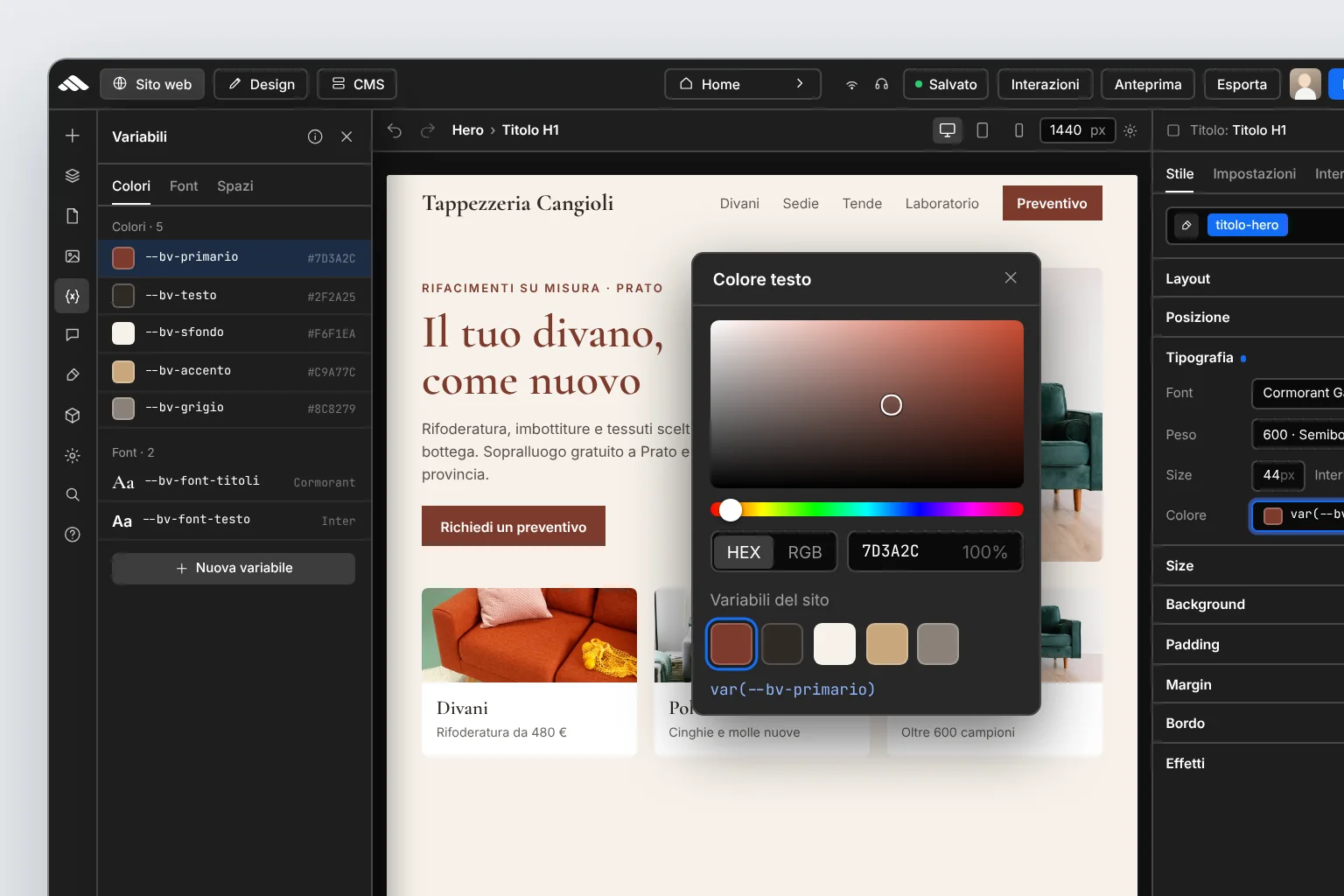Toggle the RGB color mode

click(x=805, y=552)
